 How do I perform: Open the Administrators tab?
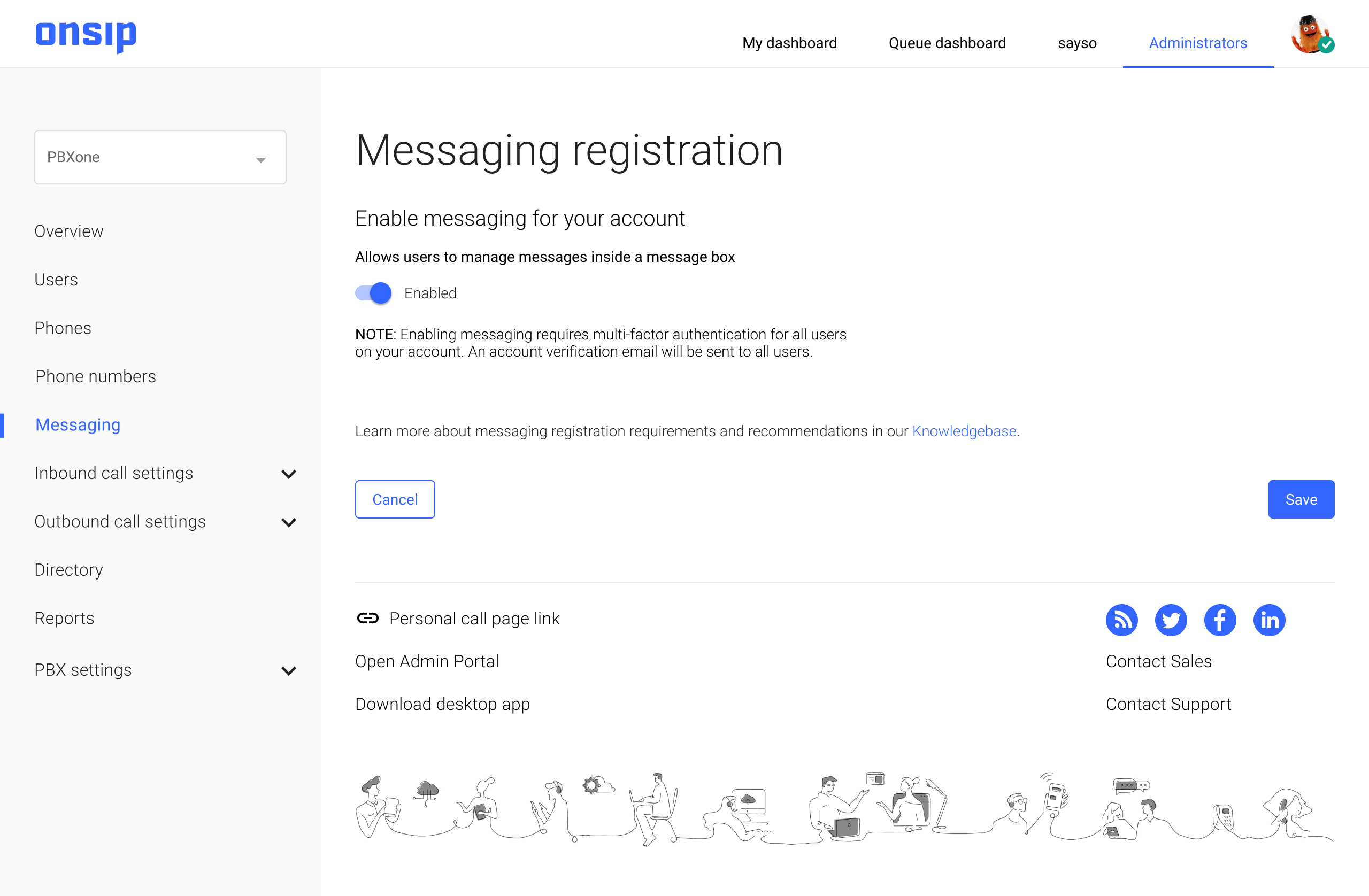pos(1197,43)
